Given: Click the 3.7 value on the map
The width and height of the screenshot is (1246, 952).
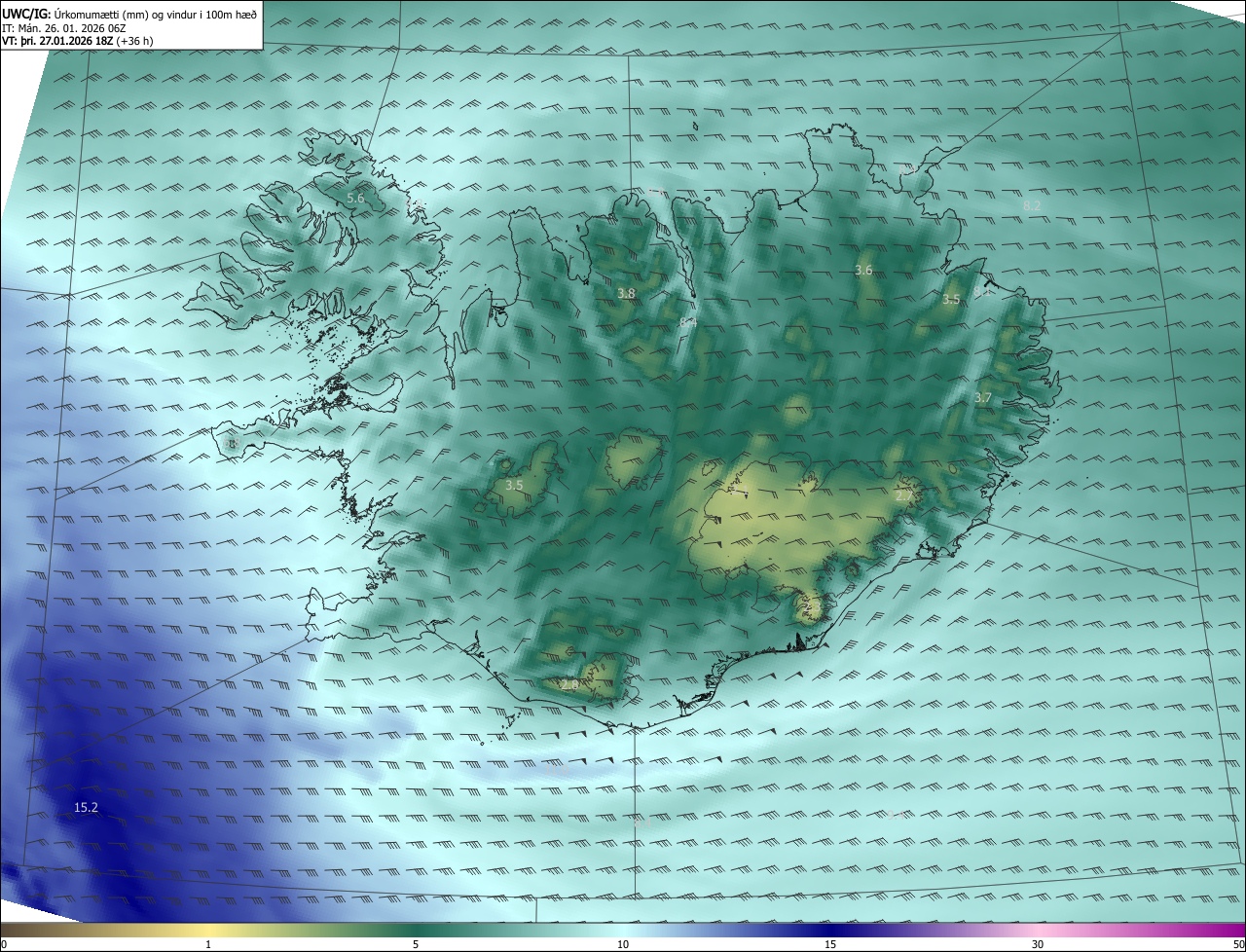Looking at the screenshot, I should pyautogui.click(x=982, y=397).
